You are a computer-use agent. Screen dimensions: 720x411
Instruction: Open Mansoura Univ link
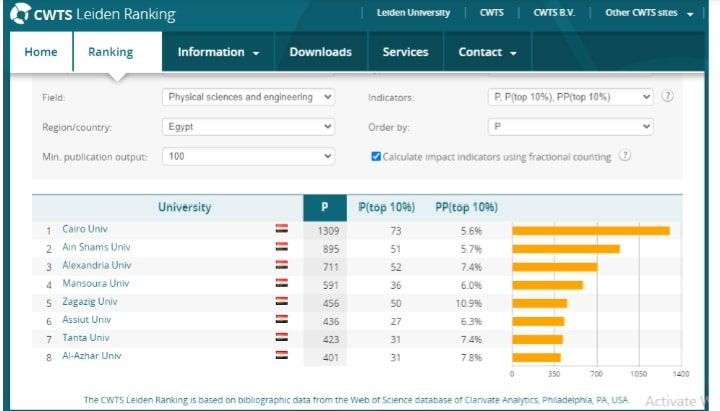(96, 283)
